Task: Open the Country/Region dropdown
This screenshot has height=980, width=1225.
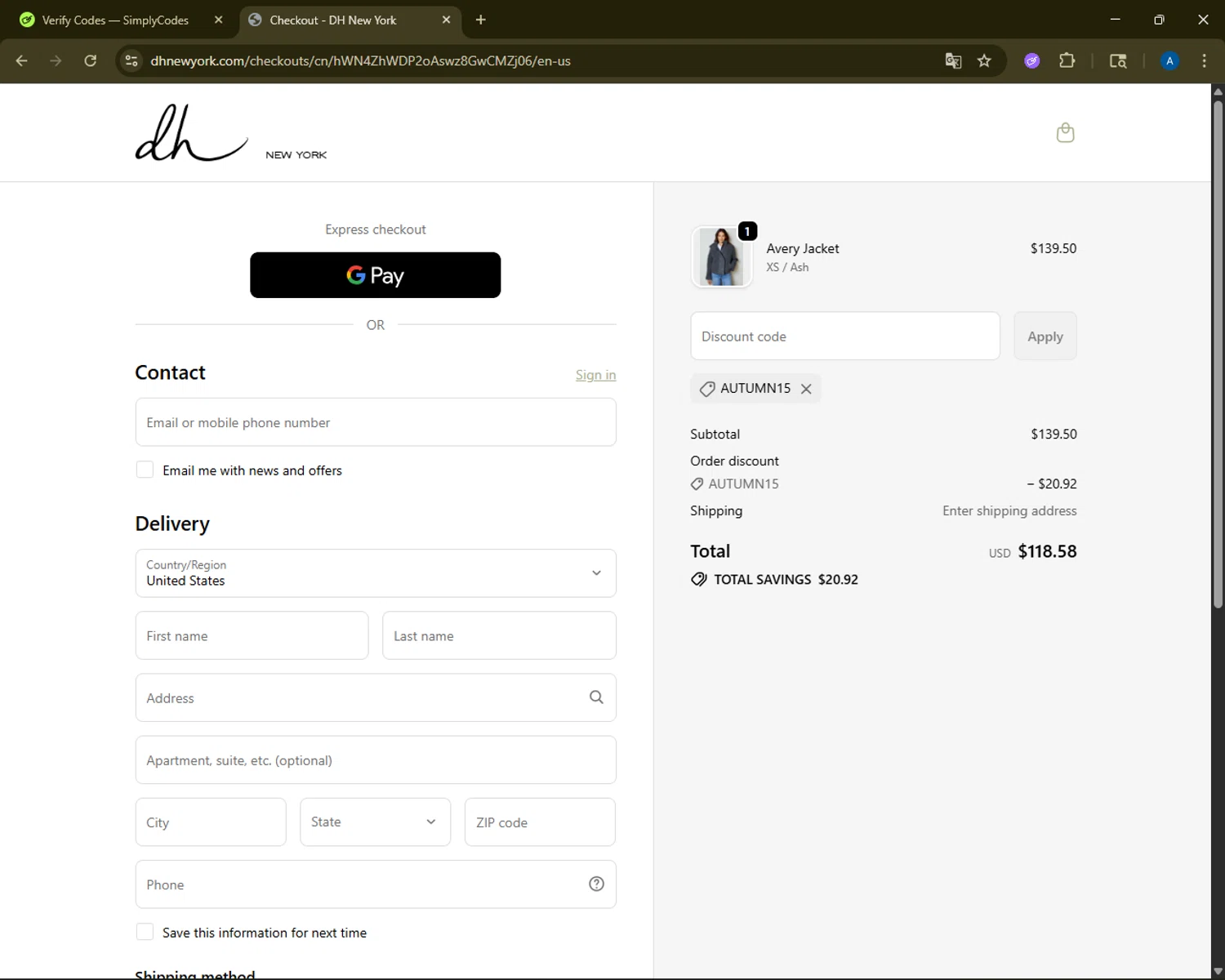Action: pos(376,573)
